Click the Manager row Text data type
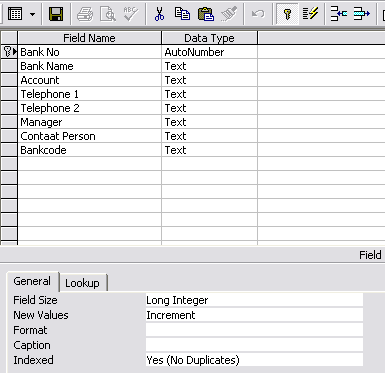 [209, 122]
